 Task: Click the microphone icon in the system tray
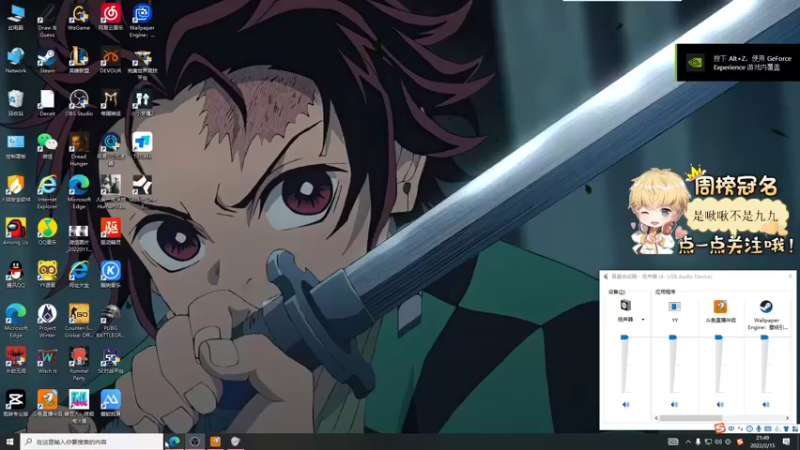point(698,442)
